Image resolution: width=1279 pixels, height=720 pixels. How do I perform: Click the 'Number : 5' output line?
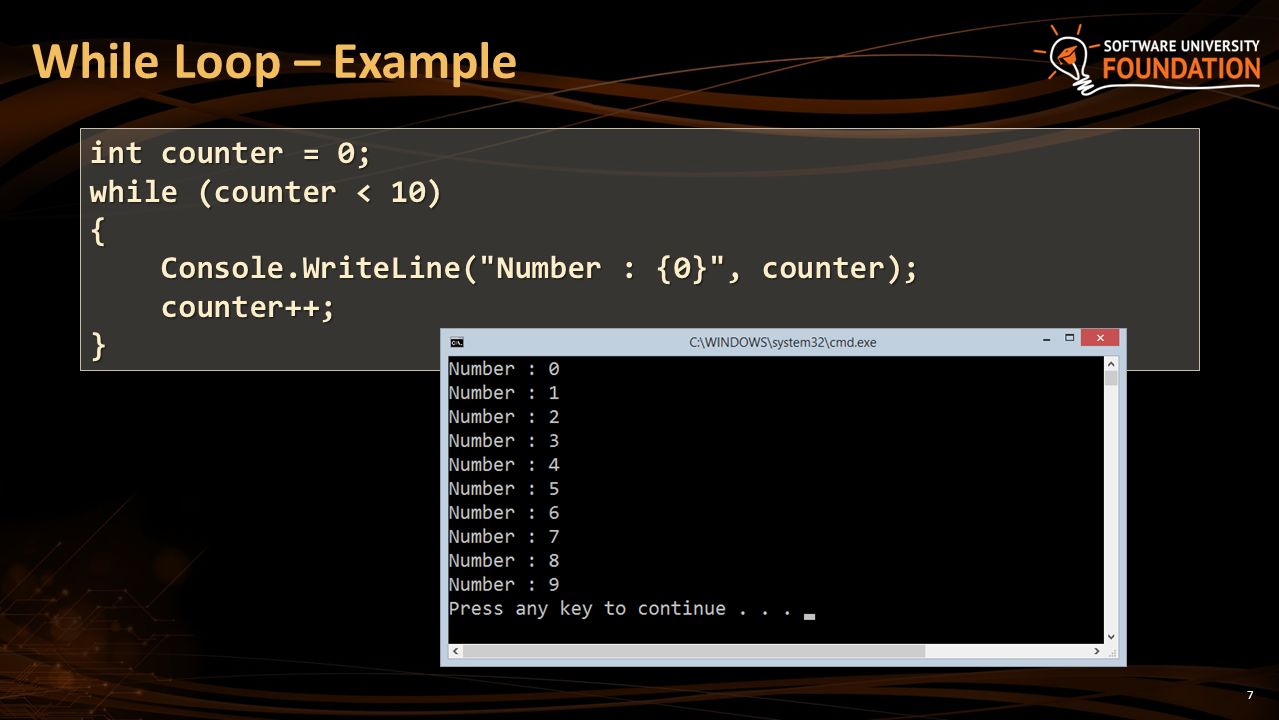504,489
